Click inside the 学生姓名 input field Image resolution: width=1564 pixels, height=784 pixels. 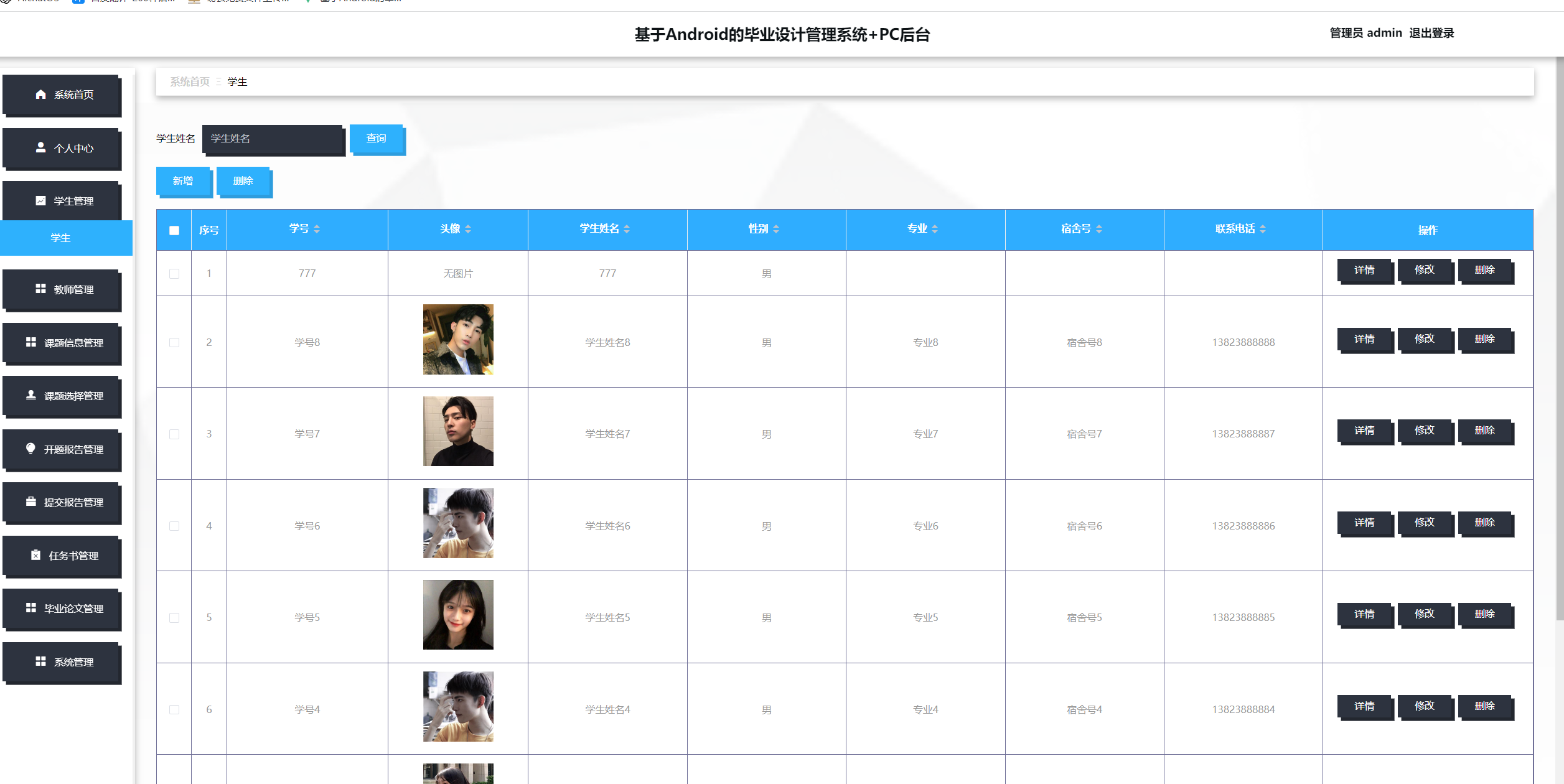coord(273,139)
